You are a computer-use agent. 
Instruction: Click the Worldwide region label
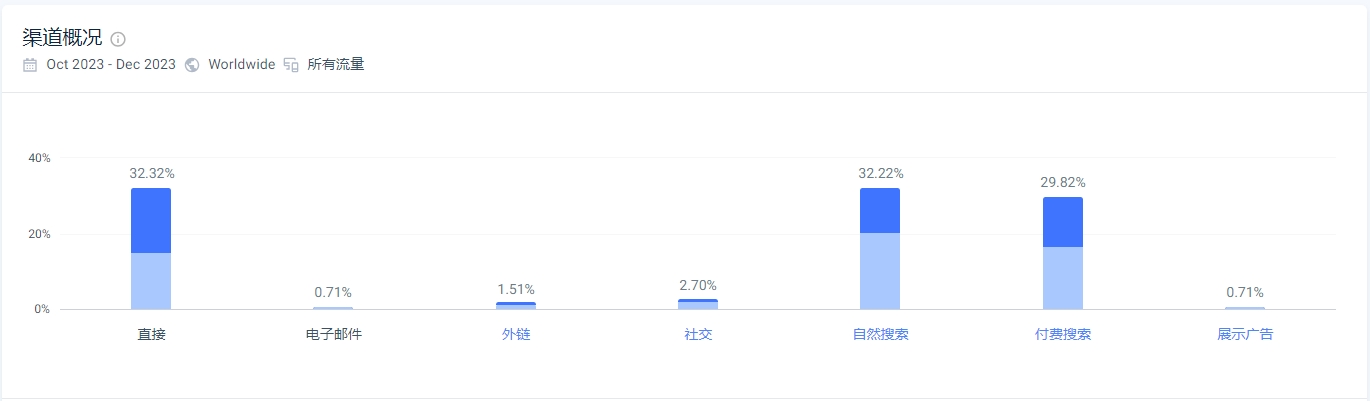242,65
